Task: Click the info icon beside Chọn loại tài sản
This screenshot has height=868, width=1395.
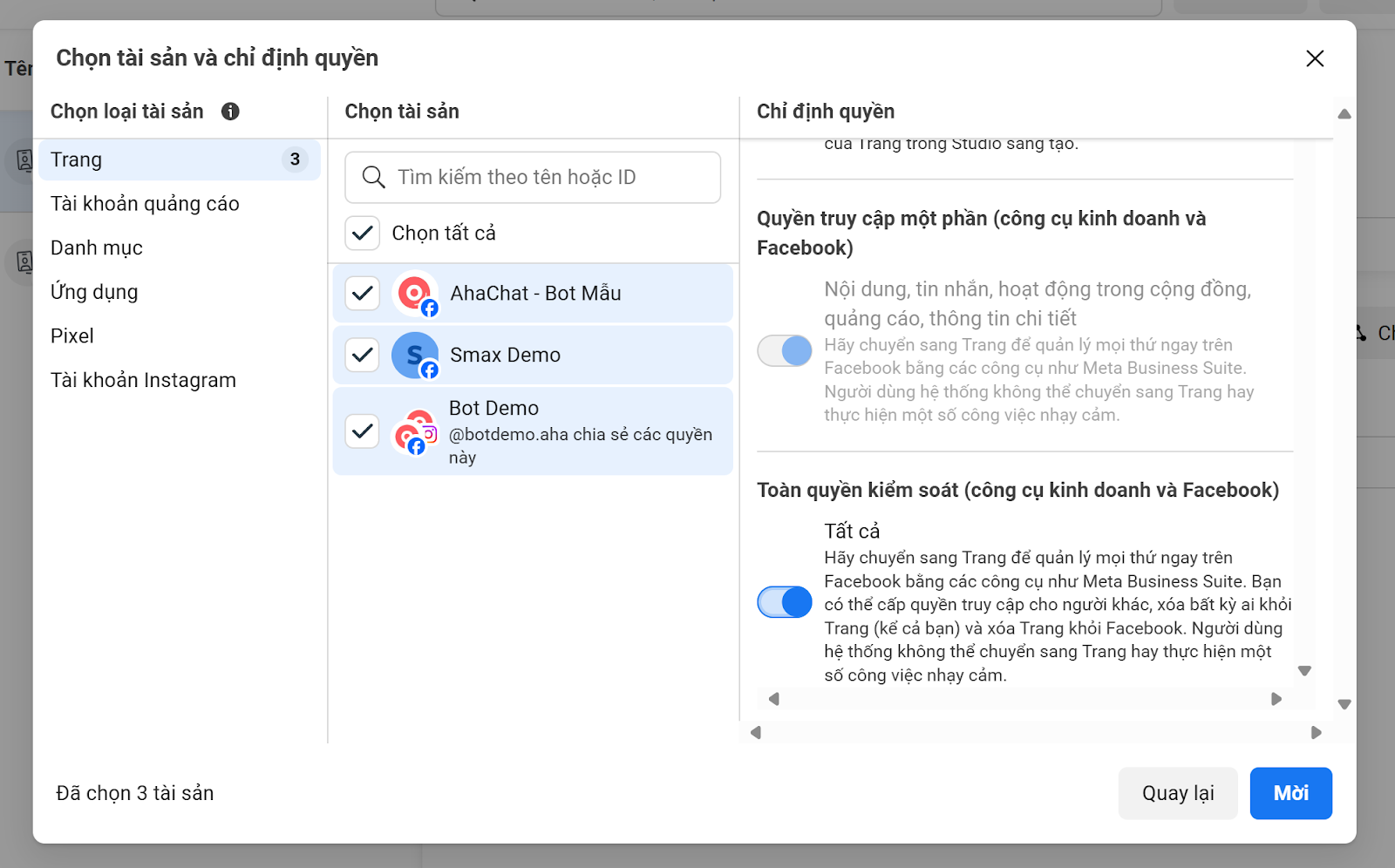Action: point(230,112)
